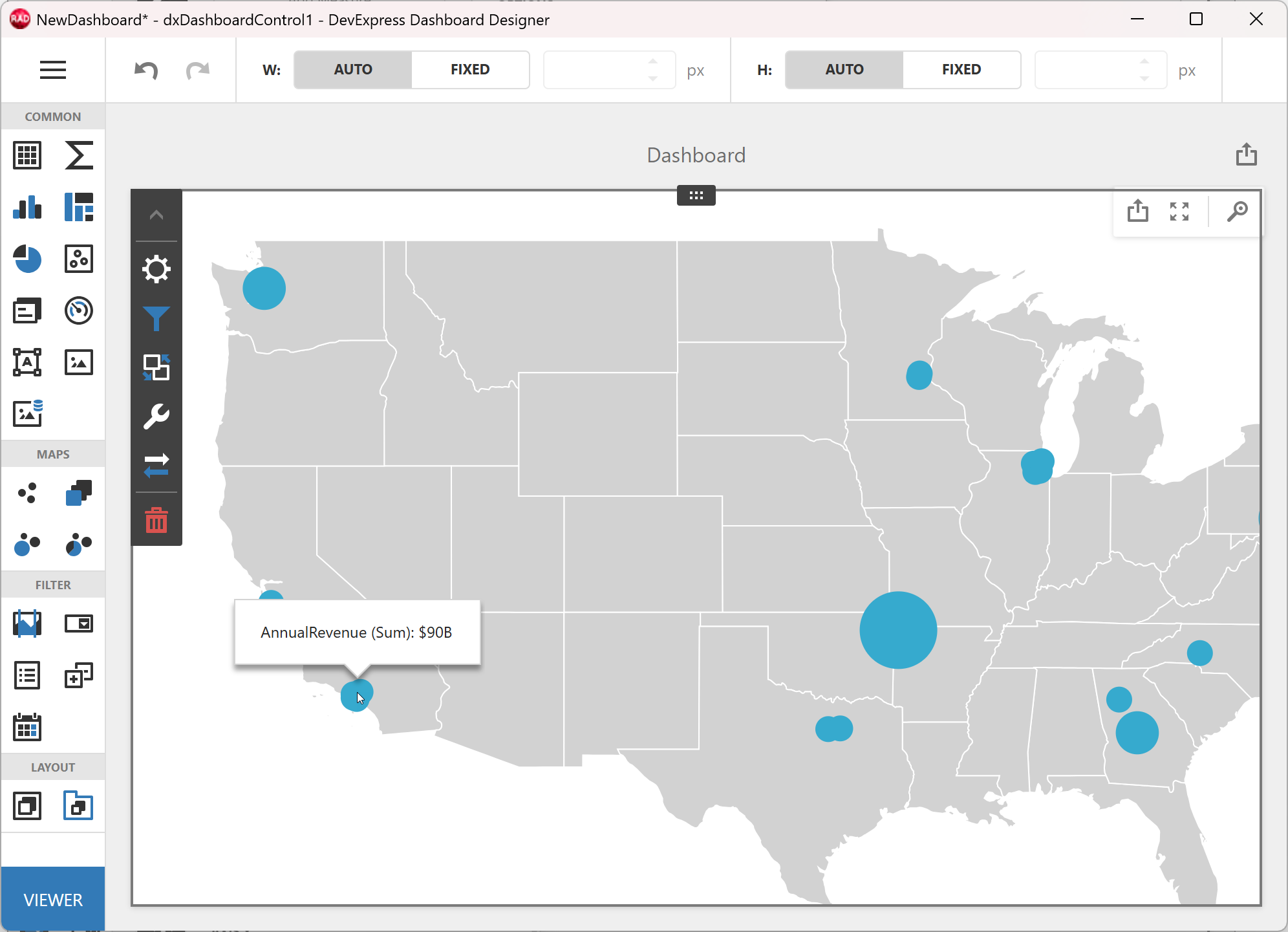Viewport: 1288px width, 932px height.
Task: Add a Range Filter item
Action: (x=27, y=623)
